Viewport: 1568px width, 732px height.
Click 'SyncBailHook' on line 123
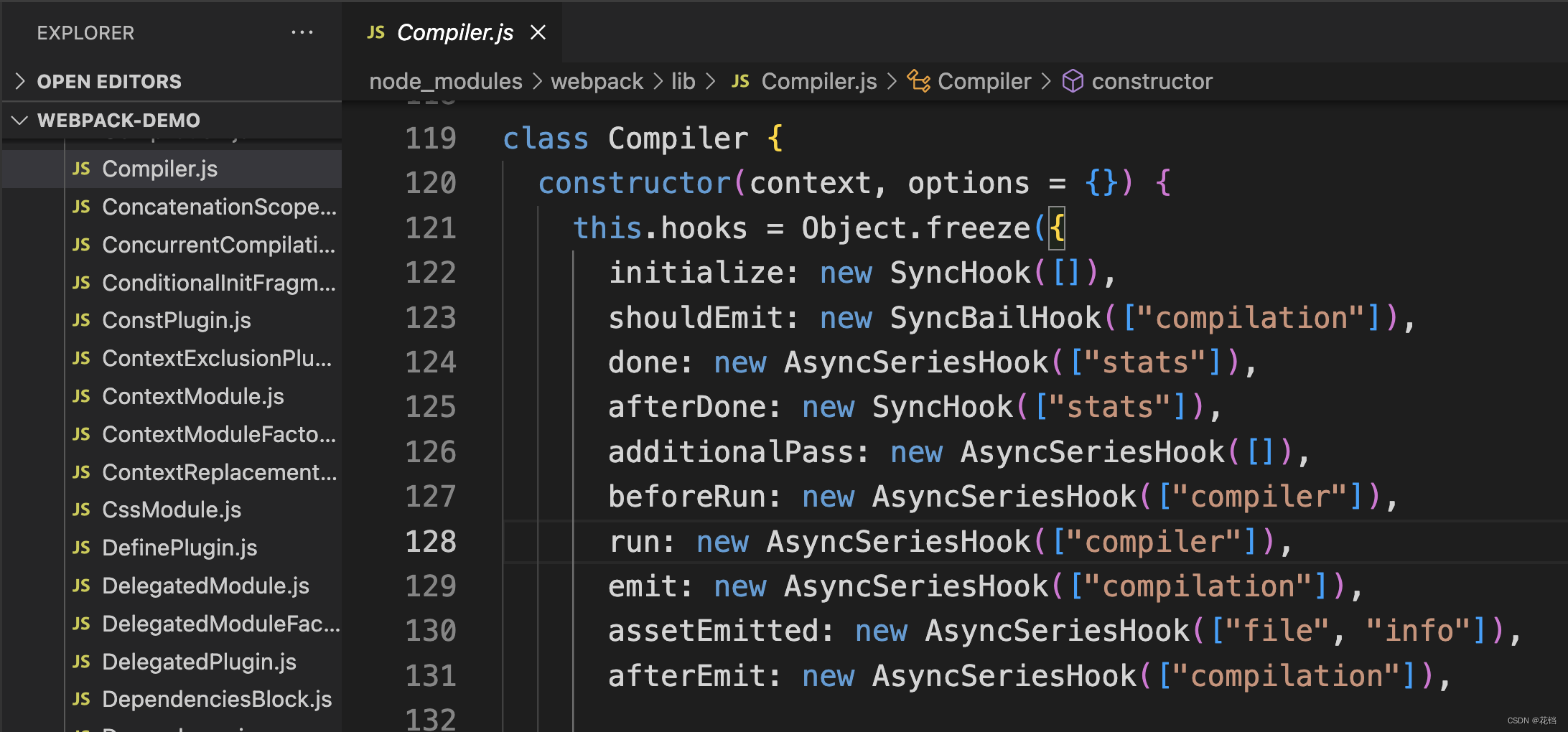[x=995, y=318]
